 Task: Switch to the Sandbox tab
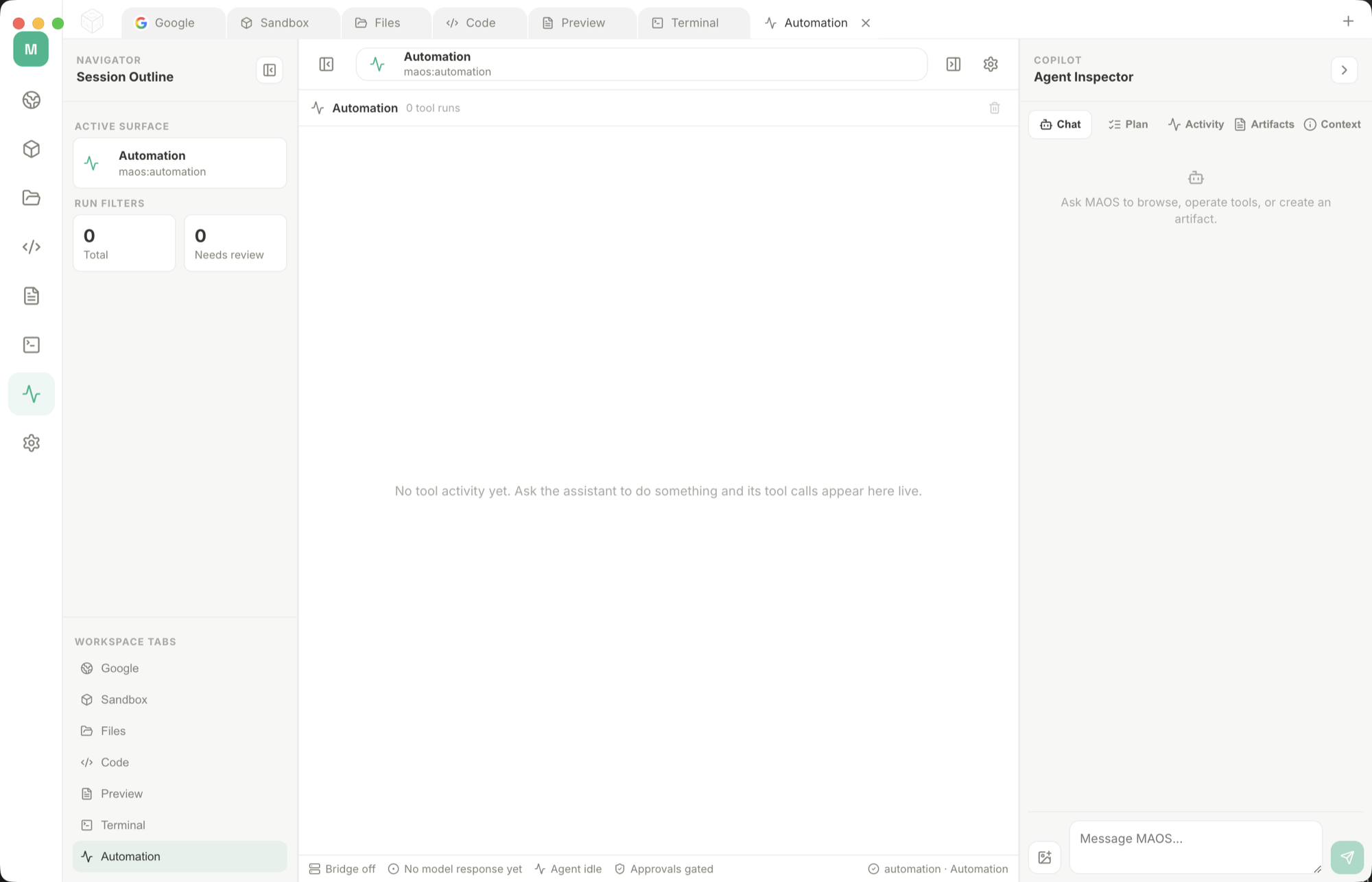tap(283, 23)
